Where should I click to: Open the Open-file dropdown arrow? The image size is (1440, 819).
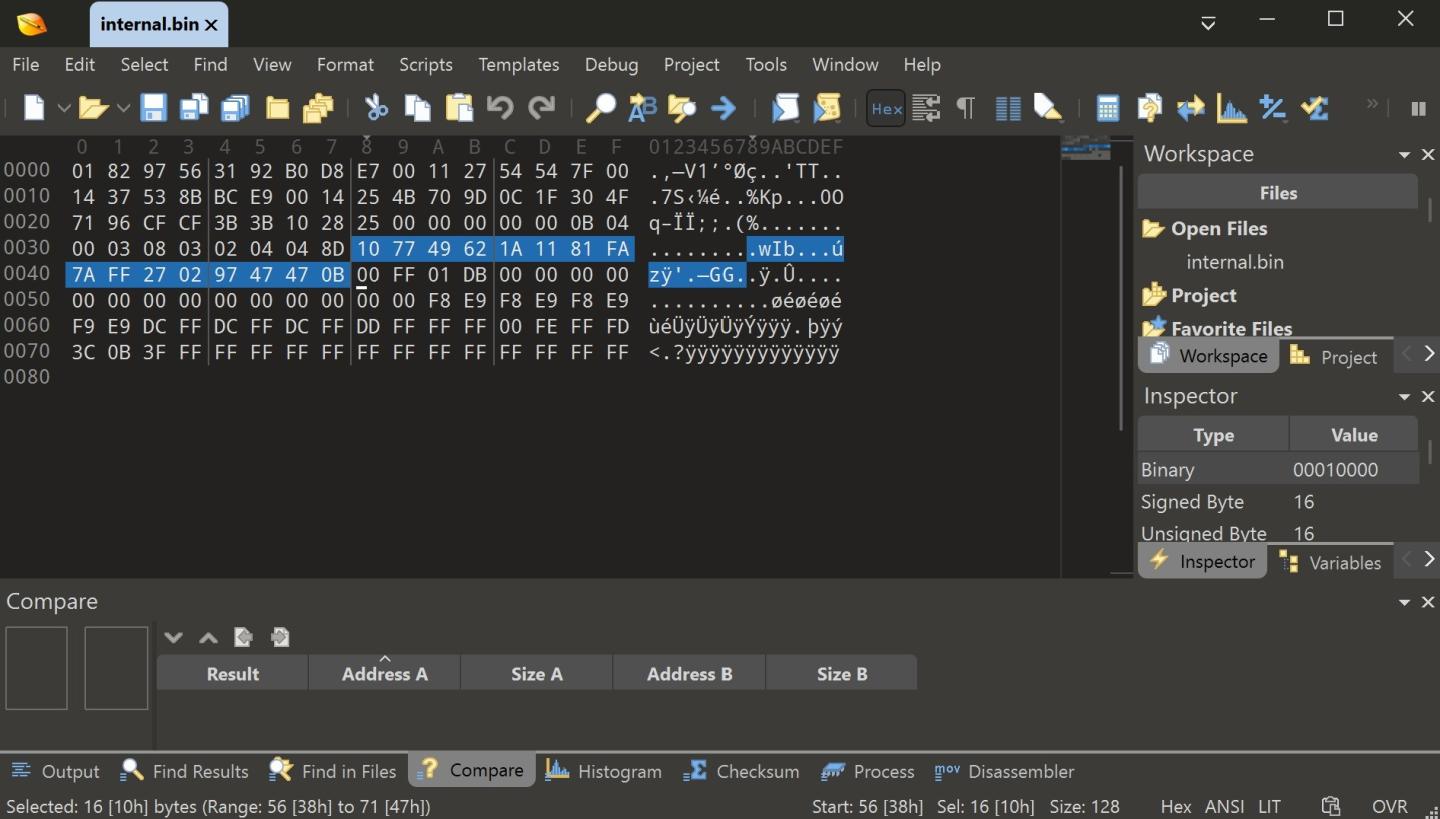pyautogui.click(x=123, y=108)
